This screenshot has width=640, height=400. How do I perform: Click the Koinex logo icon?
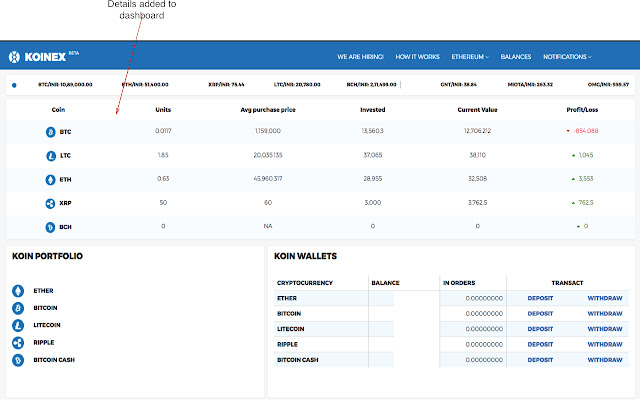click(14, 57)
